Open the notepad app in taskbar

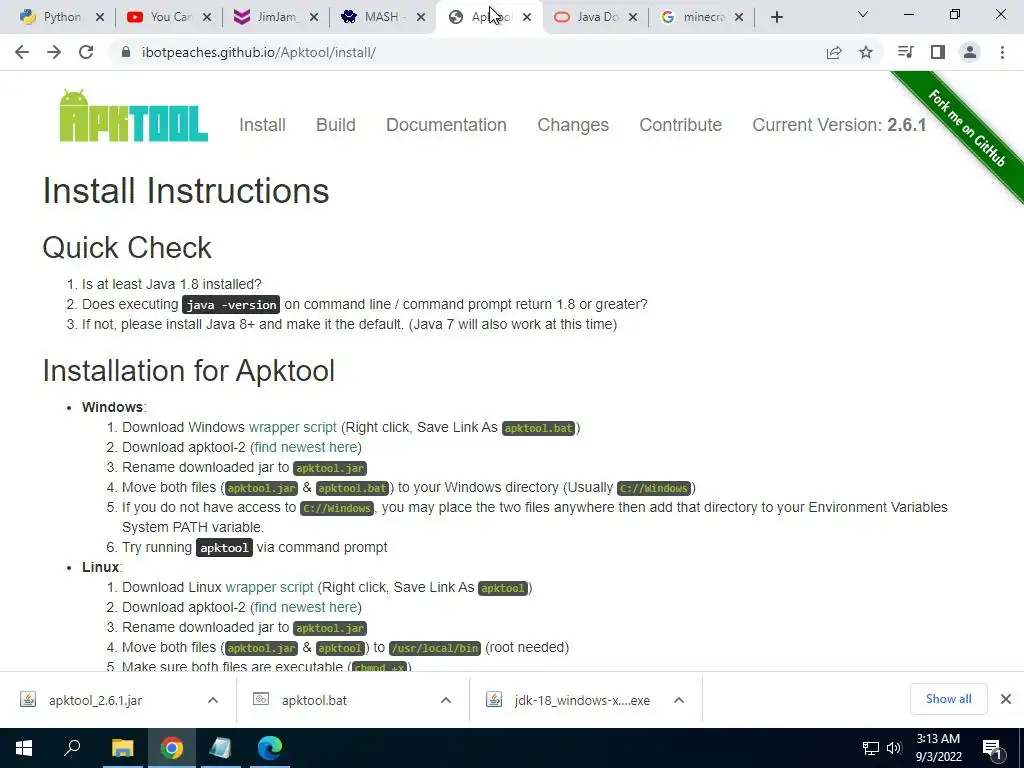pos(221,748)
